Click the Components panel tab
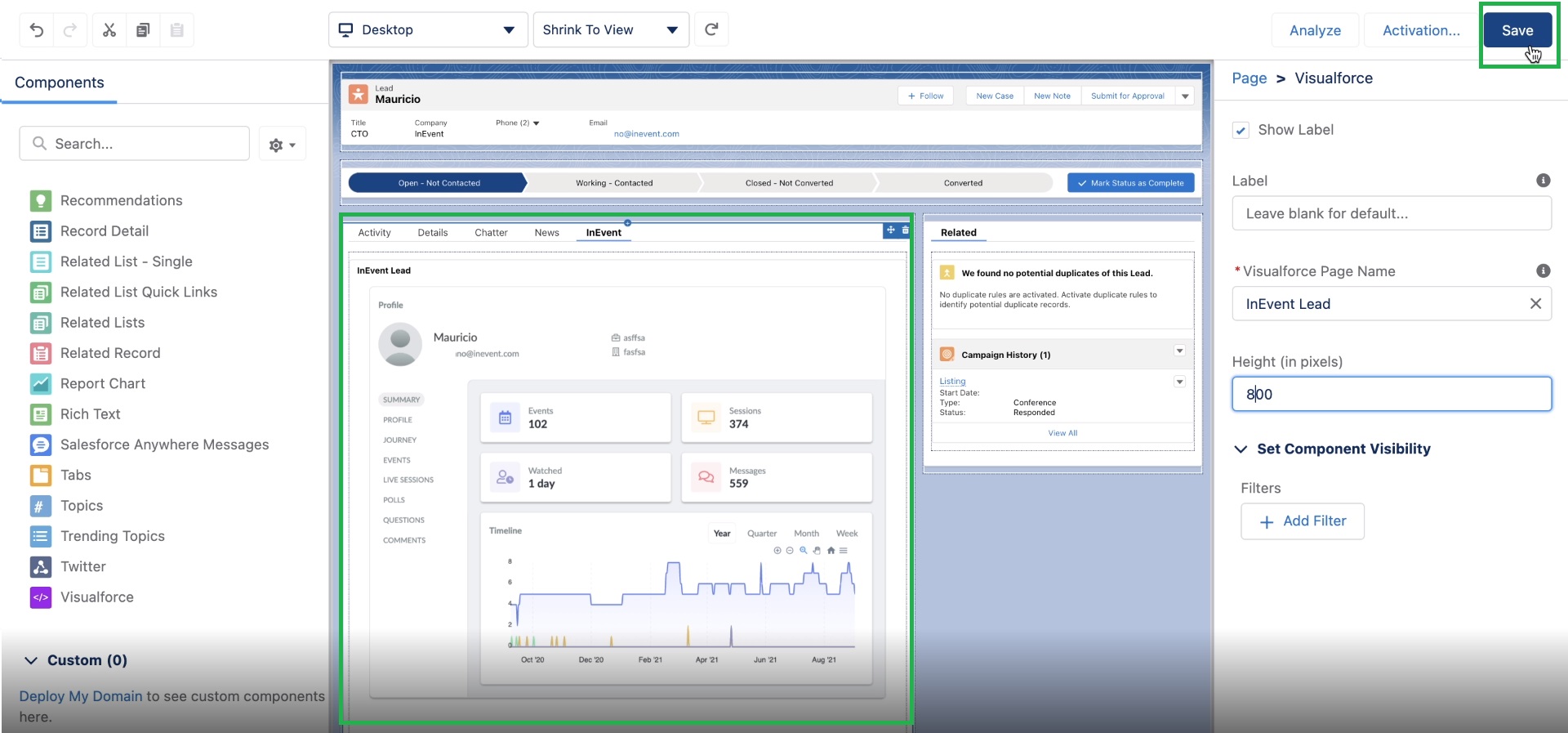Viewport: 1568px width, 733px height. (x=60, y=83)
